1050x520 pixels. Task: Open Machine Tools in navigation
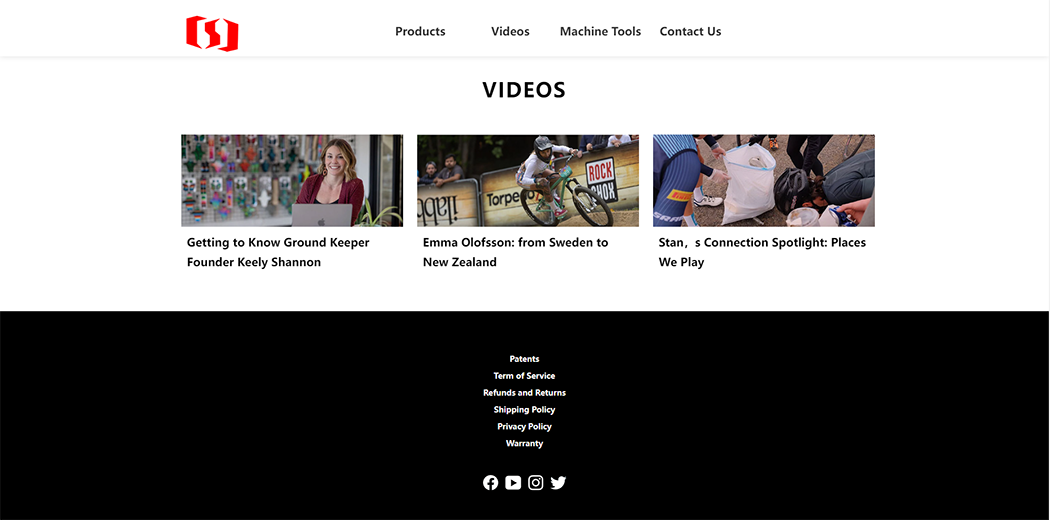coord(600,31)
